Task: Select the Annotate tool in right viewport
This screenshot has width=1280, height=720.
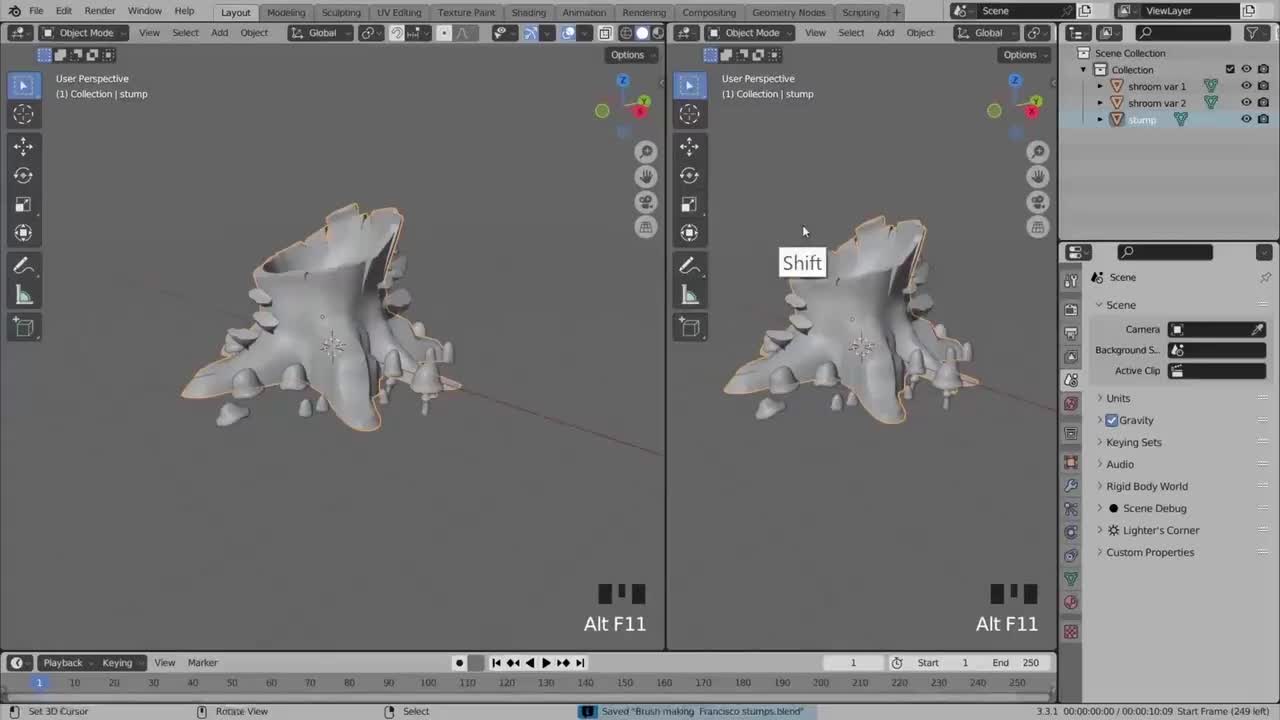Action: pos(689,266)
